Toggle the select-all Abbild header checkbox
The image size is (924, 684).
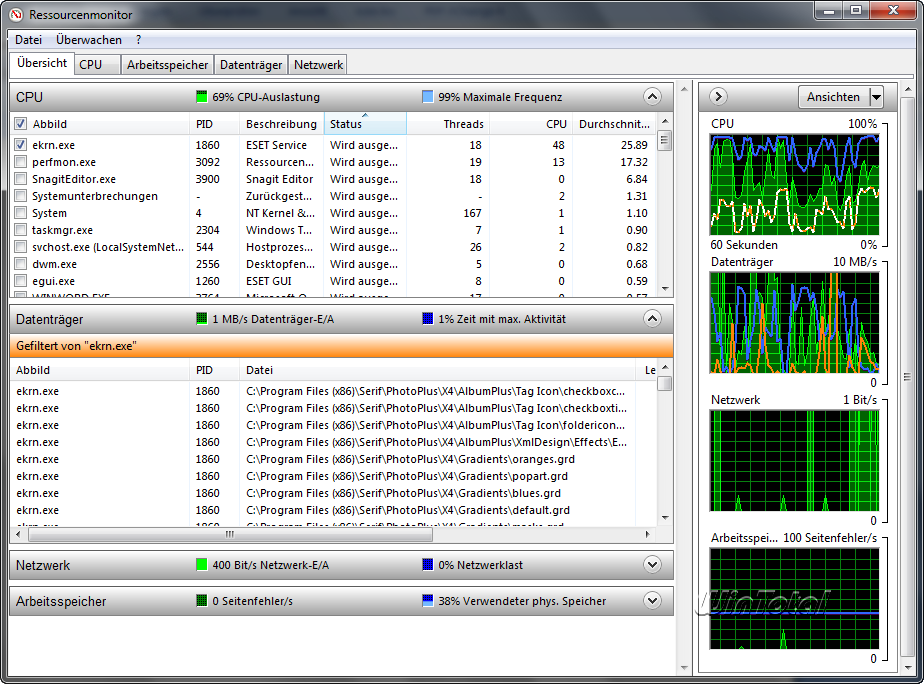tap(21, 124)
